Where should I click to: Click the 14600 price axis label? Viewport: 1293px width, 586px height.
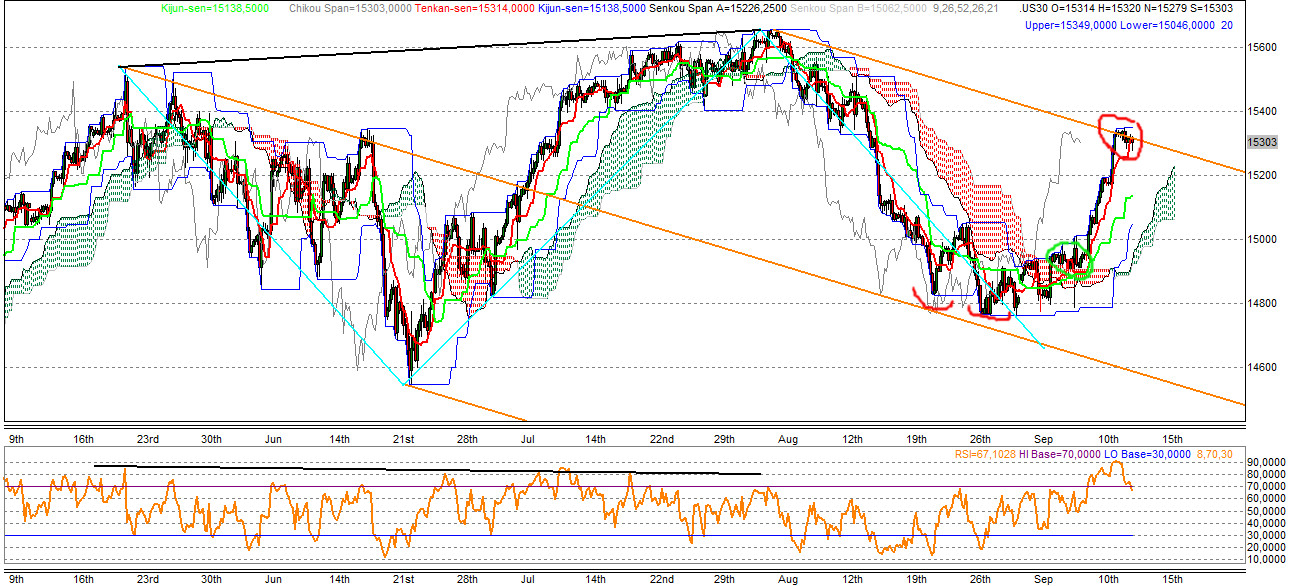[x=1261, y=367]
